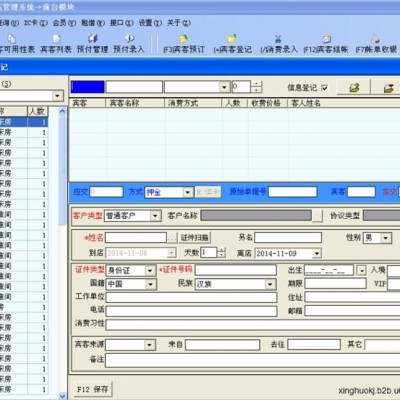Click the browse button after 客户名称 field
Screen dimensions: 400x400
(318, 216)
